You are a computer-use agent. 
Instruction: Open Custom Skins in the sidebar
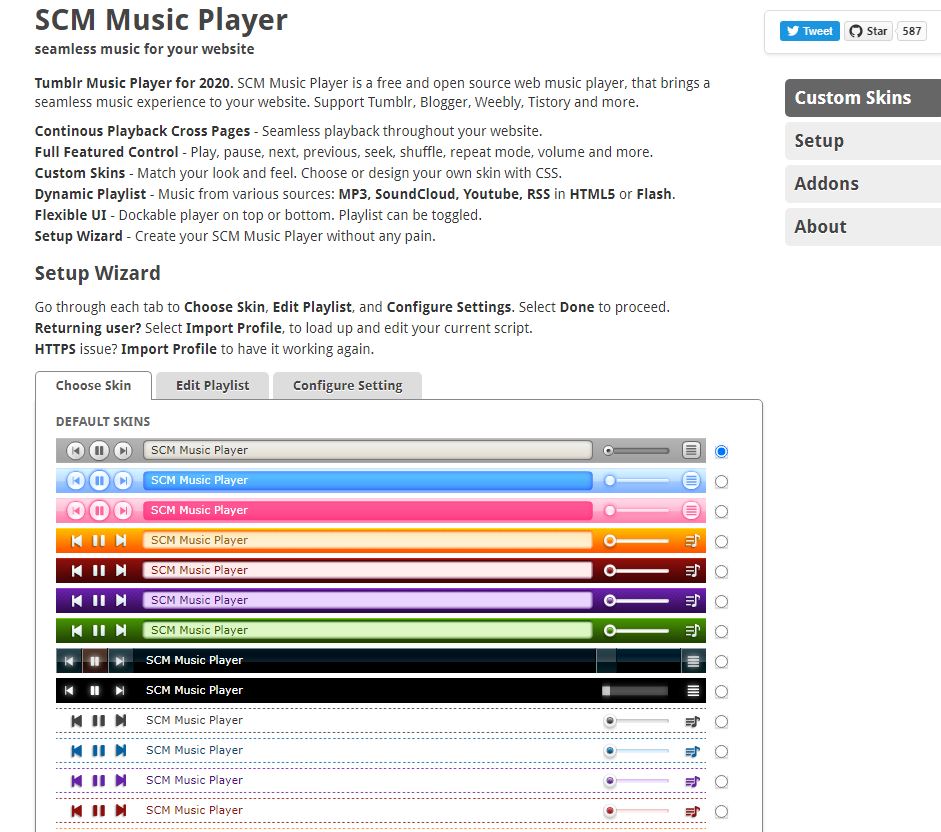pos(863,98)
